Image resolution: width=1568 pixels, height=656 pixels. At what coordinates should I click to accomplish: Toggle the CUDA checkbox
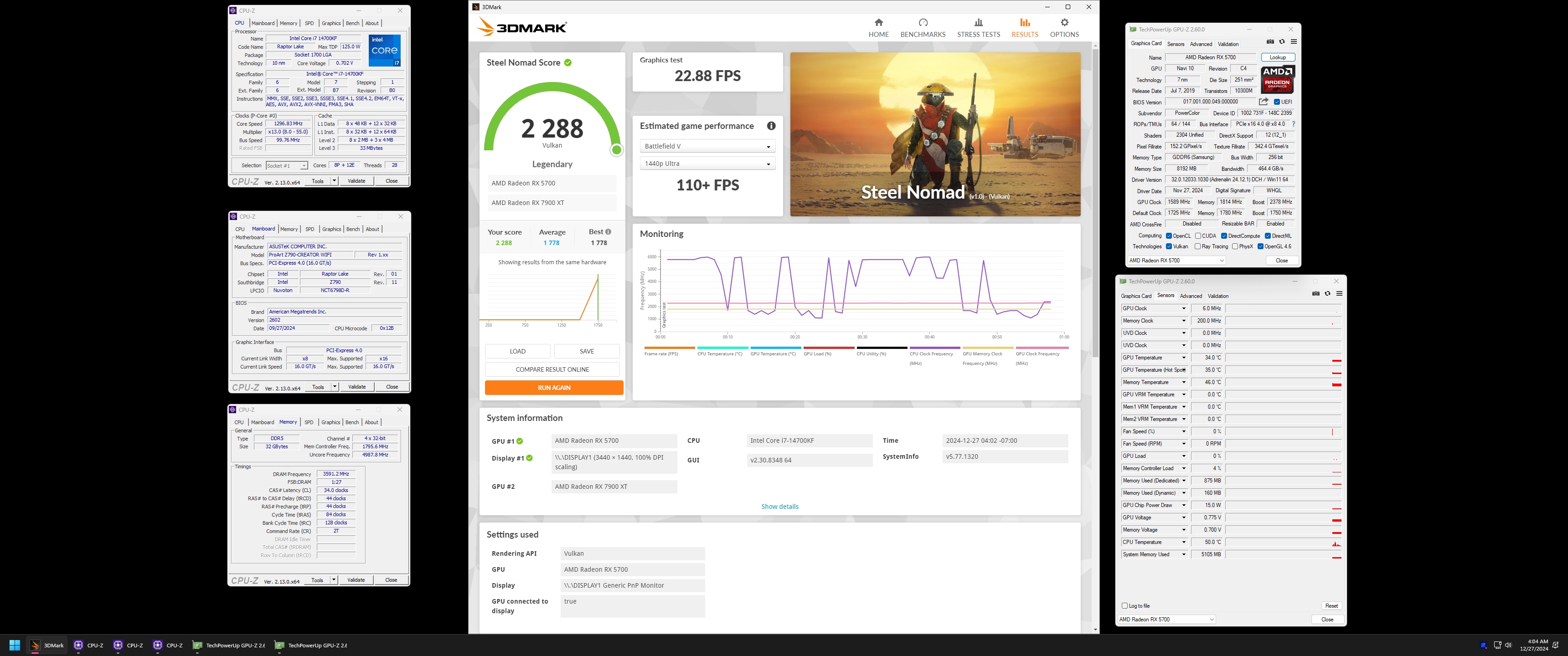[x=1198, y=236]
